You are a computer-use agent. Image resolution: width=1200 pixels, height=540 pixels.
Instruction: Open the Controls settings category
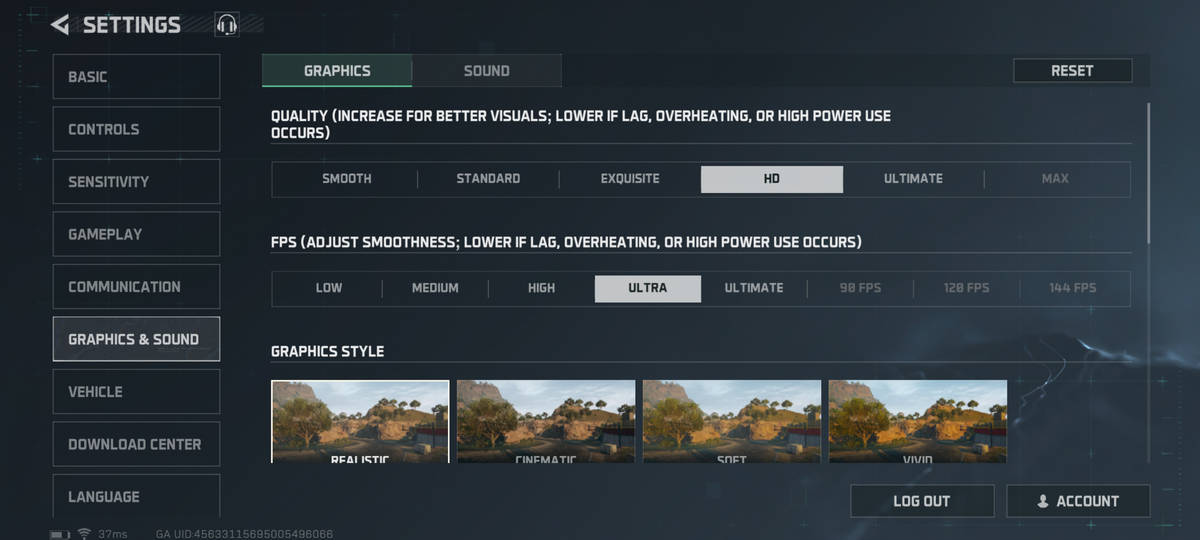click(136, 129)
